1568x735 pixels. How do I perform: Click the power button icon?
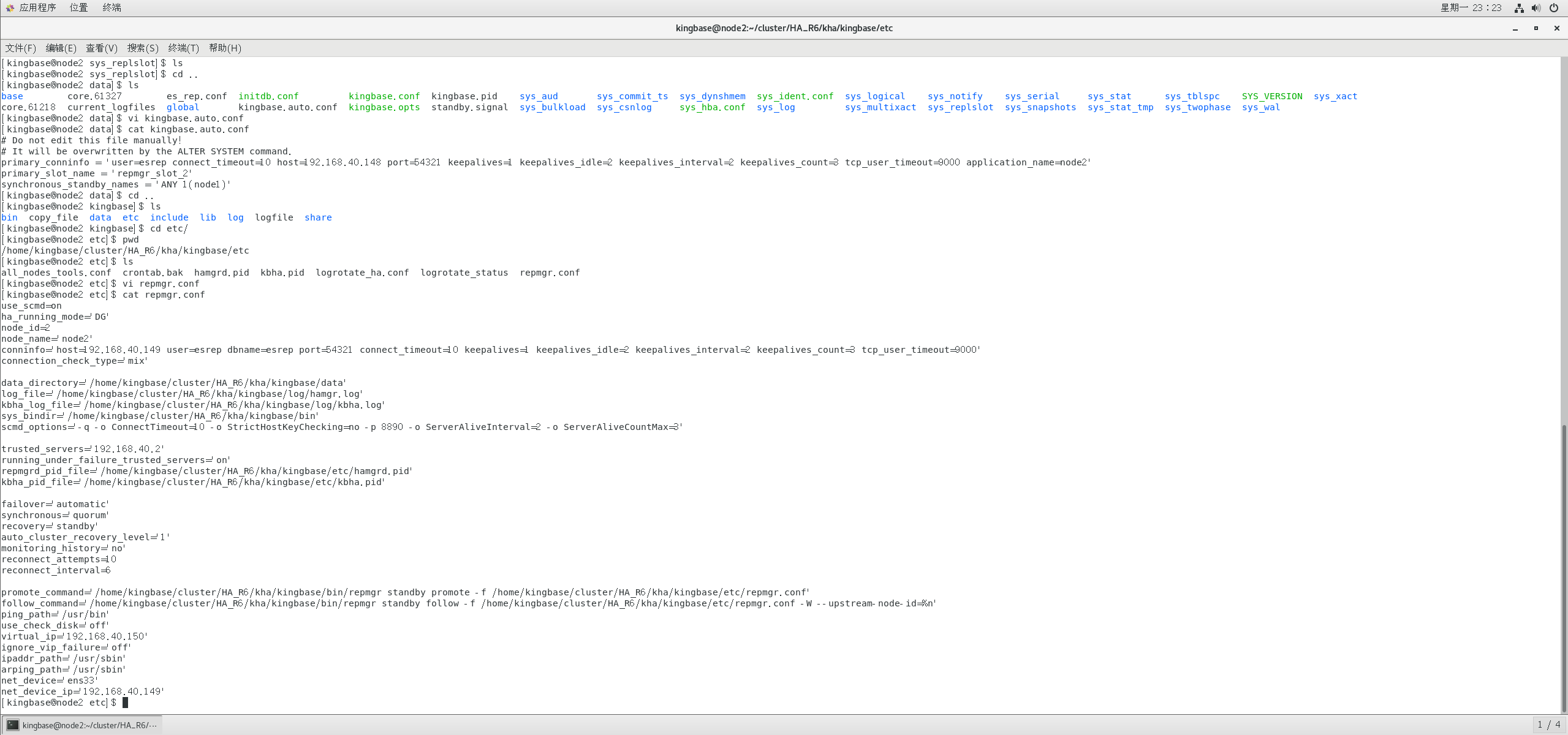pos(1554,8)
